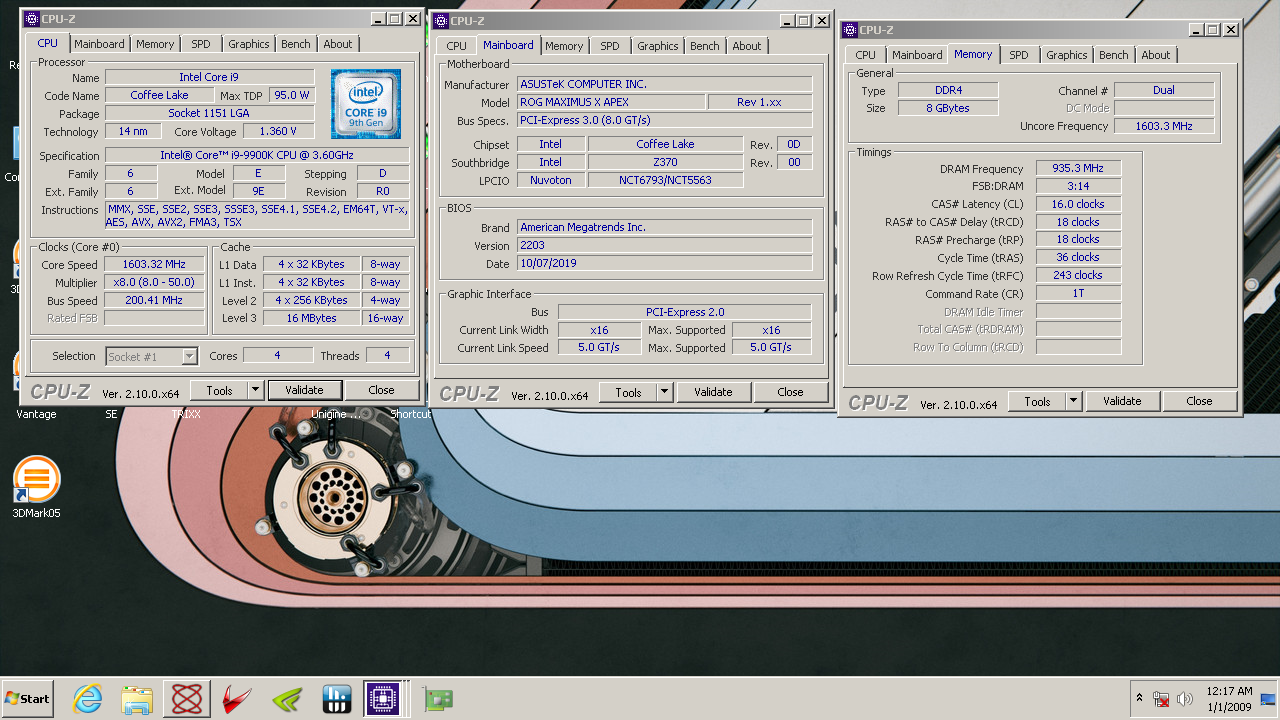Select Memory tab in middle Mainboard window
The width and height of the screenshot is (1280, 720).
pyautogui.click(x=564, y=46)
